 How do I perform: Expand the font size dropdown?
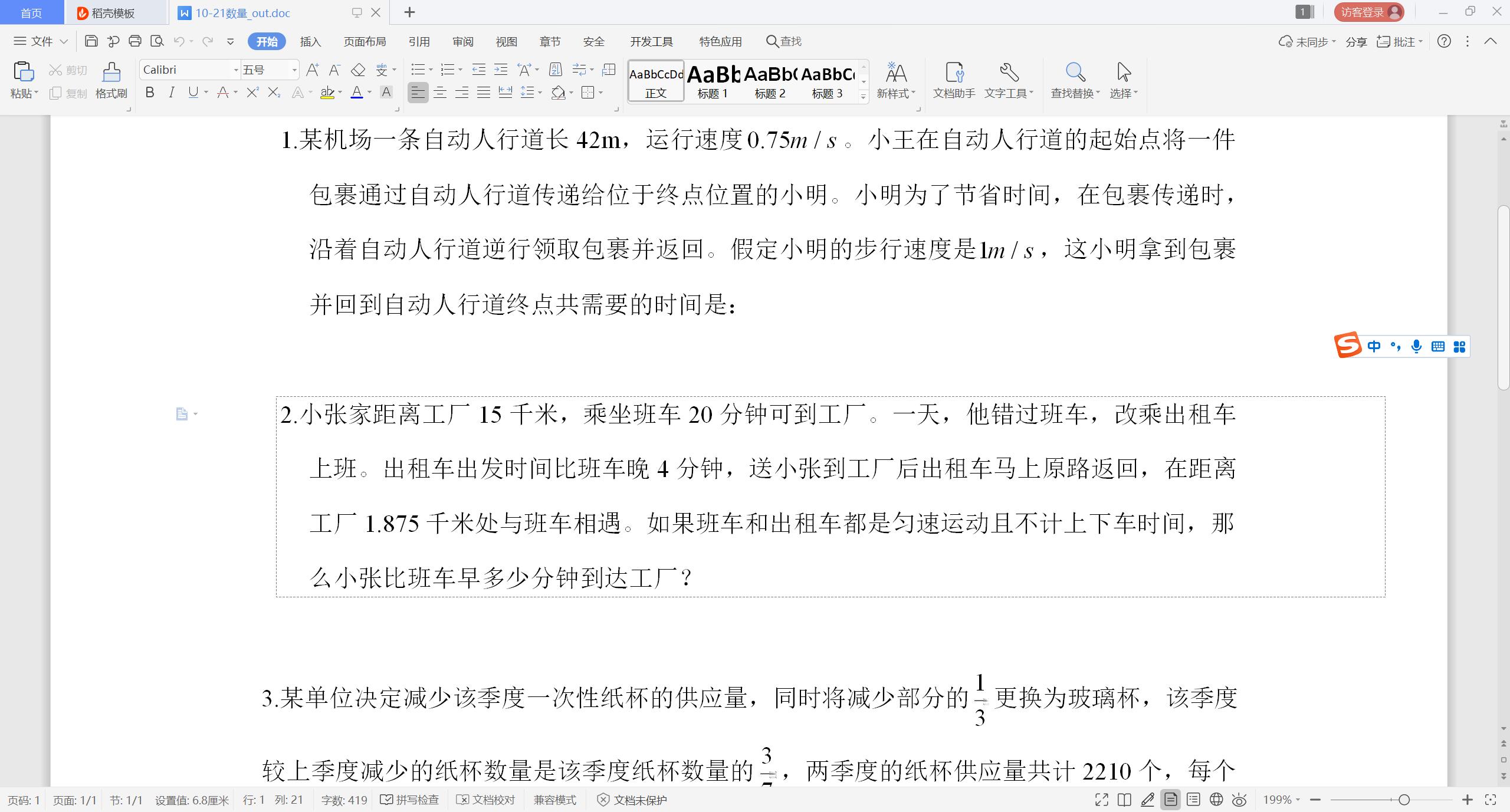pos(293,70)
